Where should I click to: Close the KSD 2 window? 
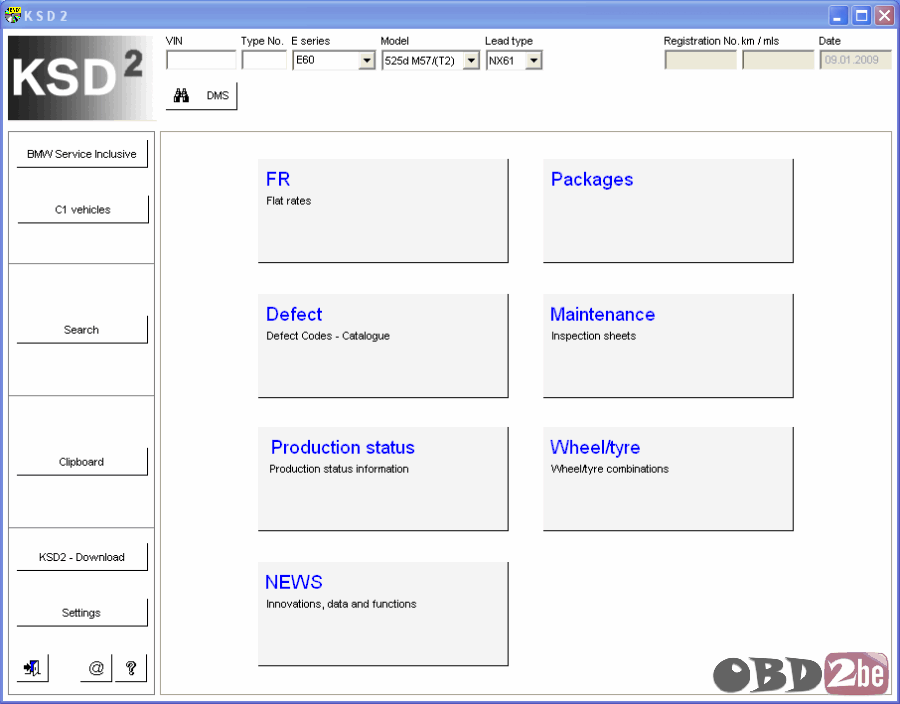pyautogui.click(x=884, y=15)
